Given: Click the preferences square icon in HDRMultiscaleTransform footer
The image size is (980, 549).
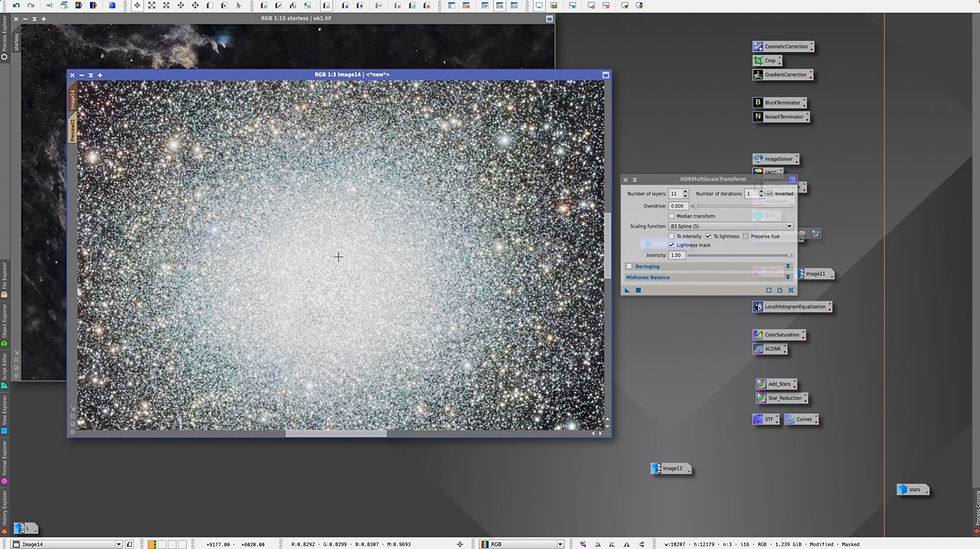Looking at the screenshot, I should pyautogui.click(x=769, y=290).
